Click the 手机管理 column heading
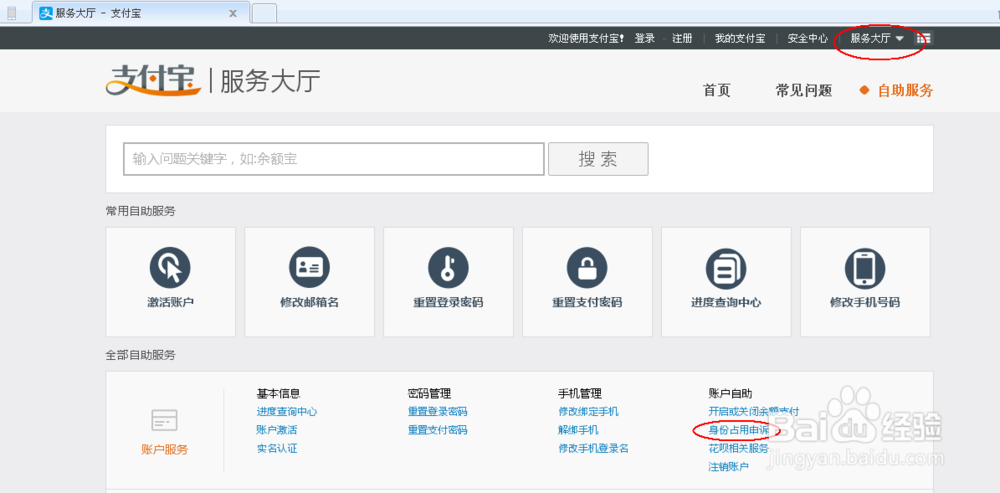Screen dimensions: 1000x493 pos(580,394)
